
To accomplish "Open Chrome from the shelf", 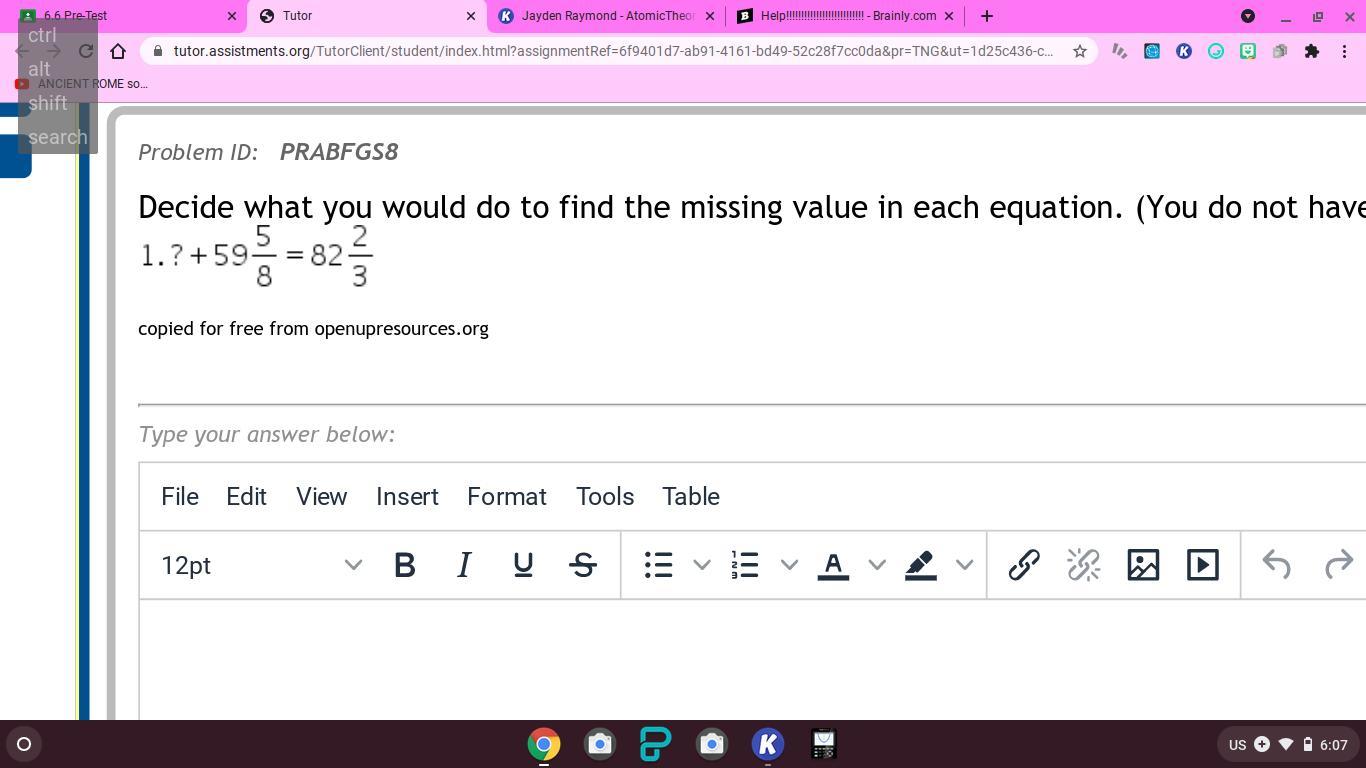I will point(544,744).
